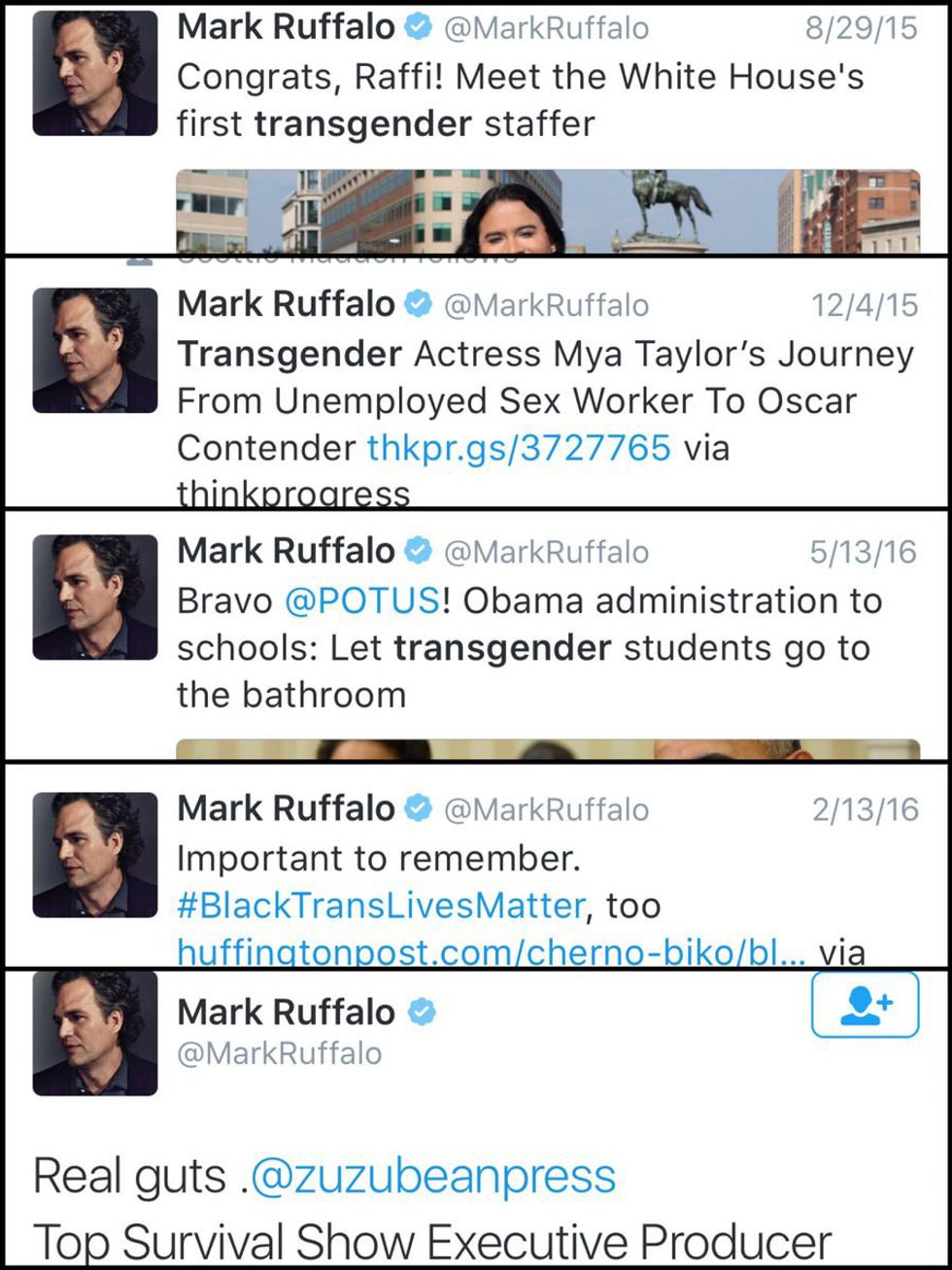Open the thkpr.gs/3727765 link

coord(519,448)
